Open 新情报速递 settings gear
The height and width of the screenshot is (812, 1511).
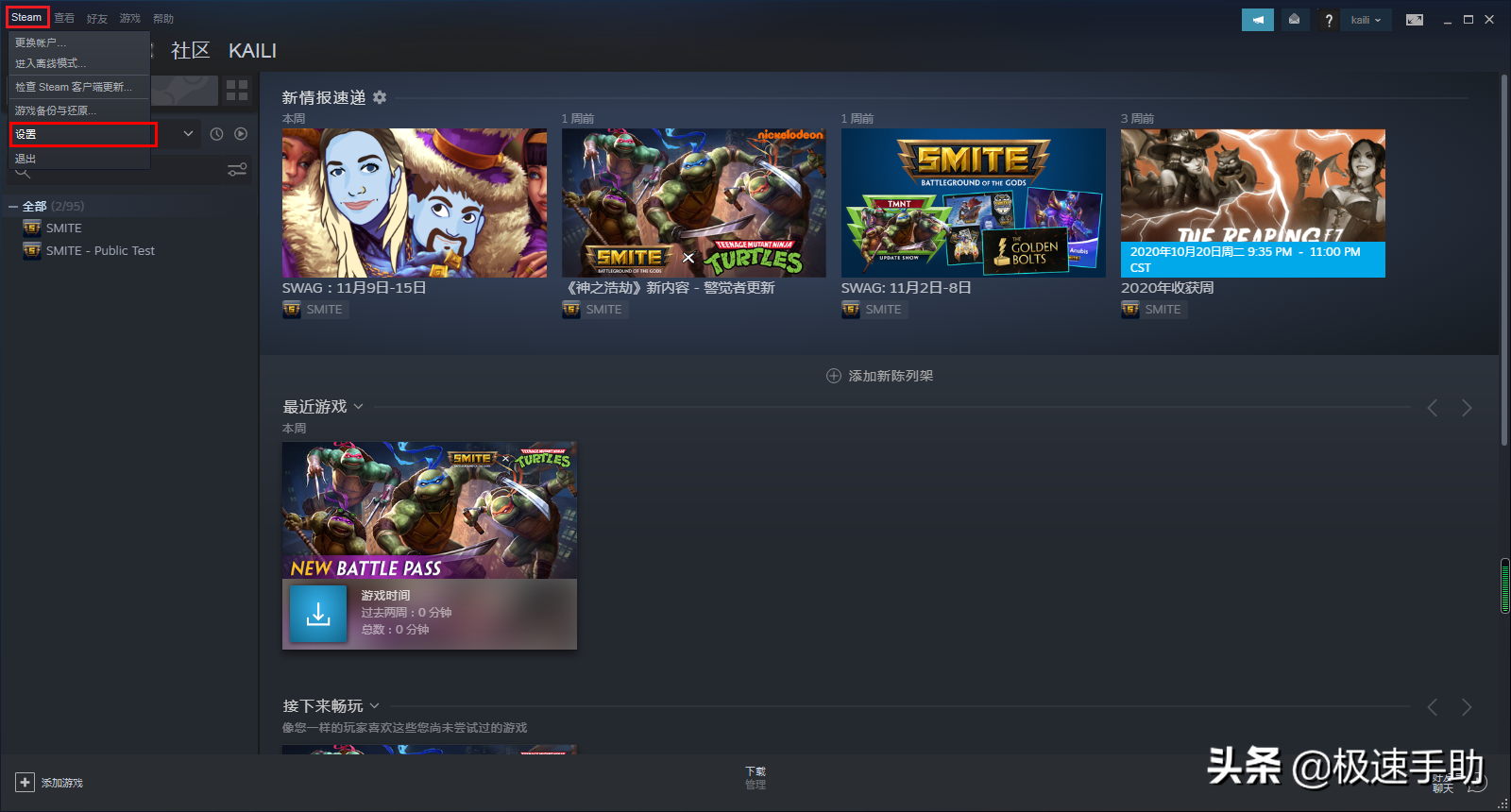380,97
